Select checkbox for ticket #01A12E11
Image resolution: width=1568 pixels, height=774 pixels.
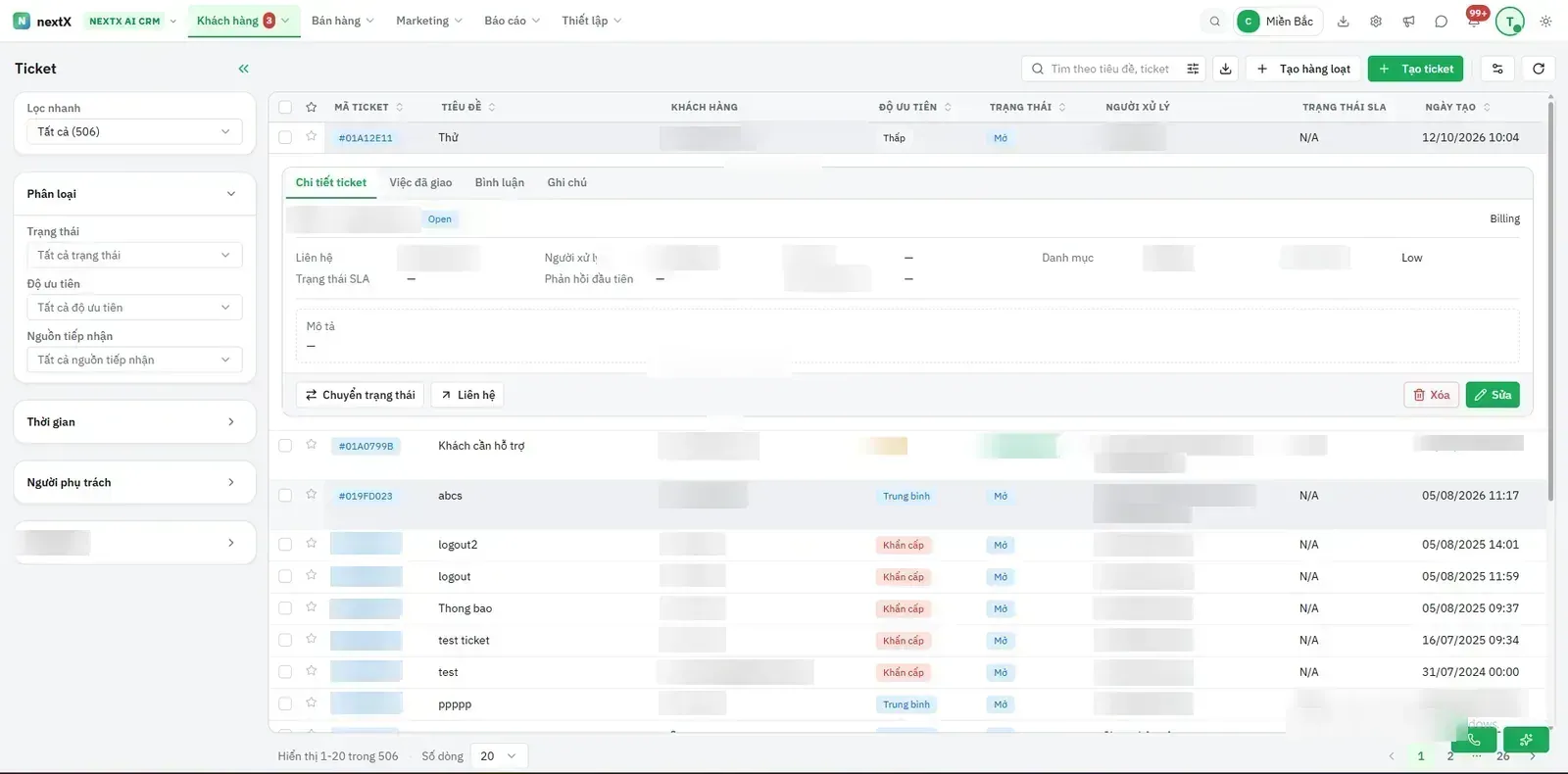tap(285, 137)
